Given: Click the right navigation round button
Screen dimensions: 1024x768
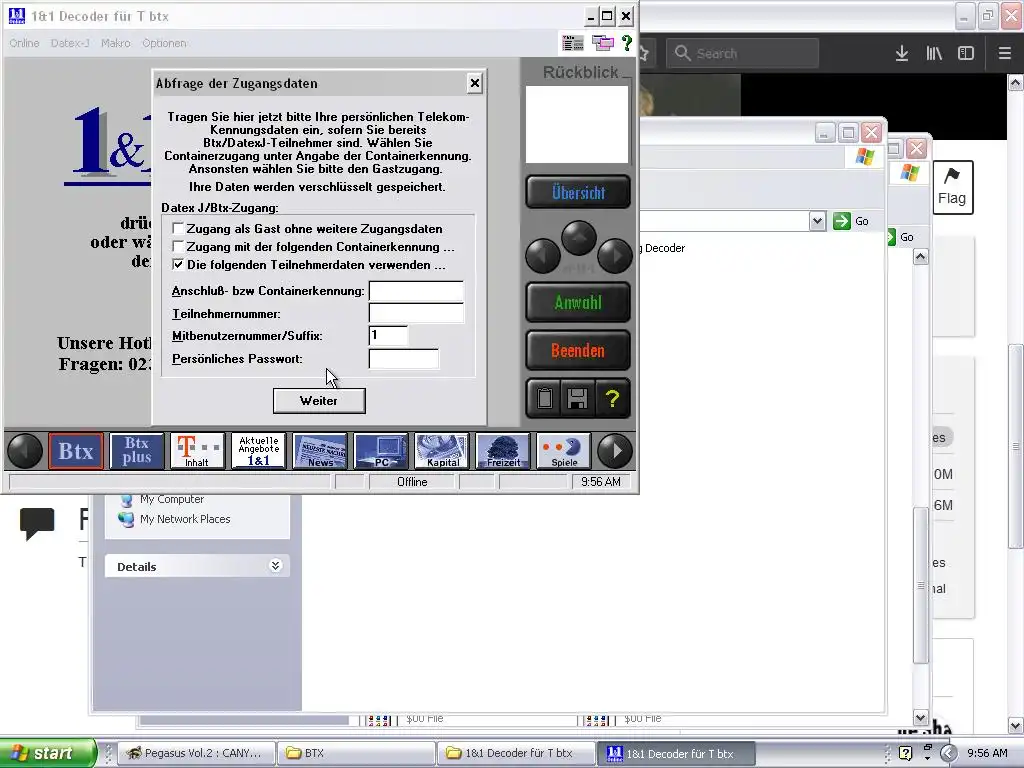Looking at the screenshot, I should [615, 256].
